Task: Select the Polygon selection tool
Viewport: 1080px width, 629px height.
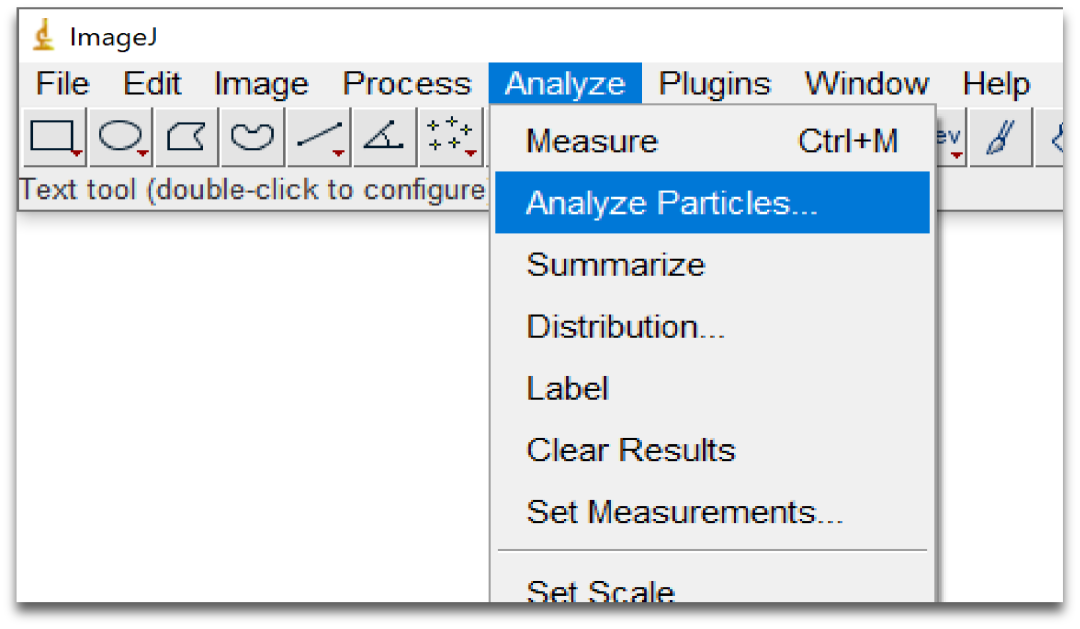Action: (x=187, y=138)
